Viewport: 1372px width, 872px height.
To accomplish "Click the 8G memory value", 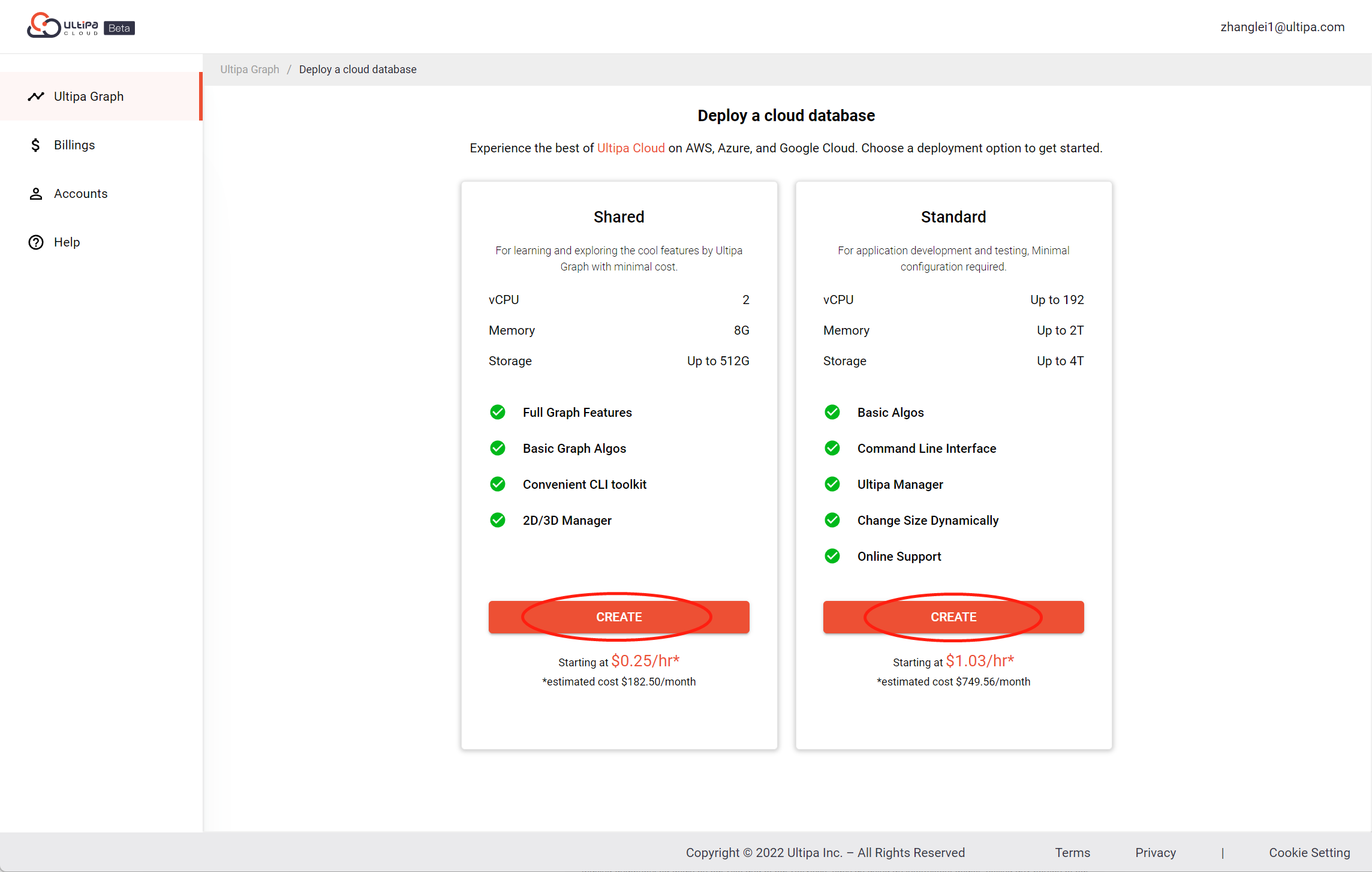I will pos(742,330).
